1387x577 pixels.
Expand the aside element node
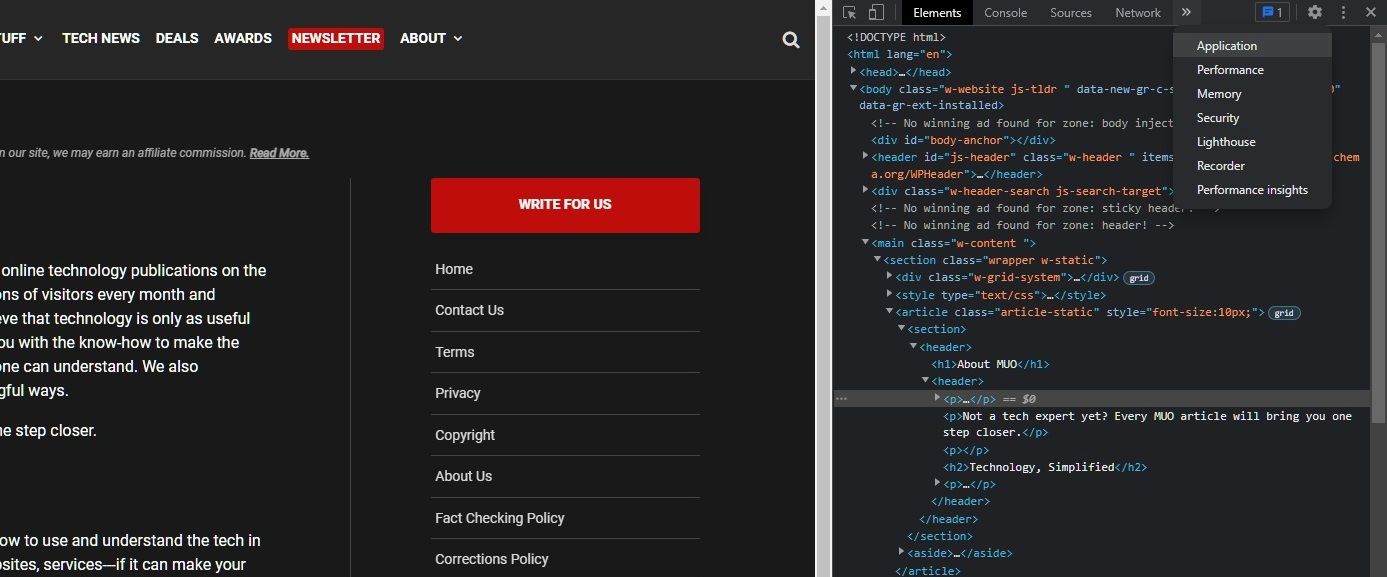tap(901, 552)
